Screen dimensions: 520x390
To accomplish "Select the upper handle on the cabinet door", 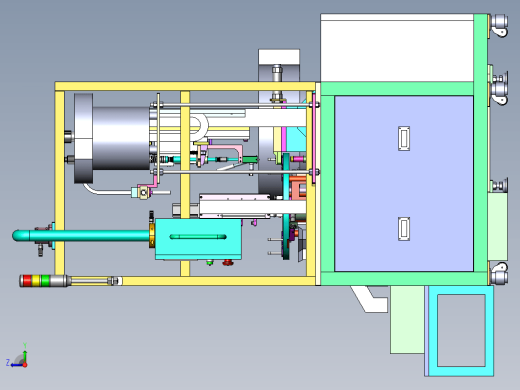I will pos(404,138).
